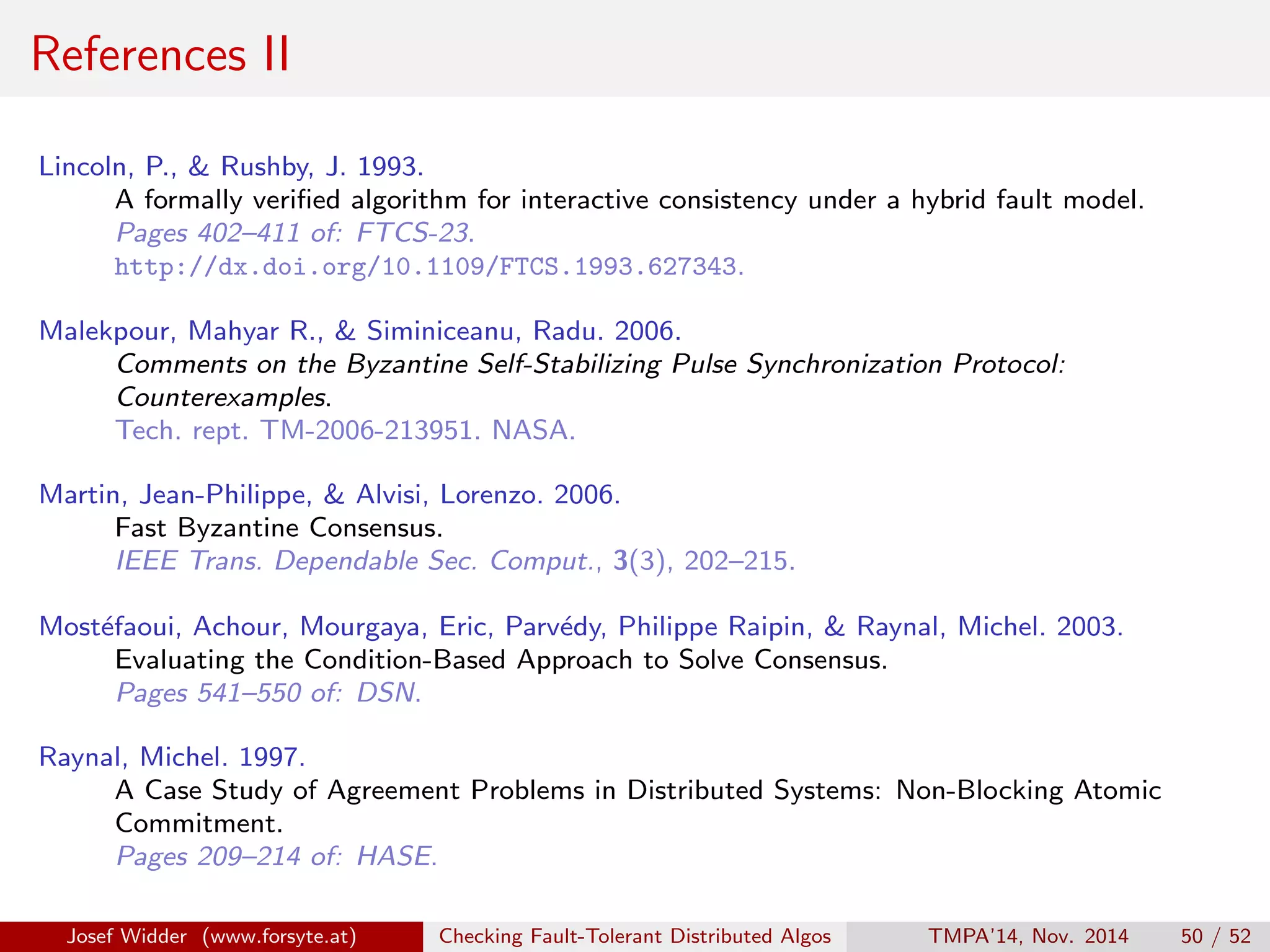
Task: Click footer title 'Checking Fault-Tolerant Distributed Algos'
Action: 635,936
